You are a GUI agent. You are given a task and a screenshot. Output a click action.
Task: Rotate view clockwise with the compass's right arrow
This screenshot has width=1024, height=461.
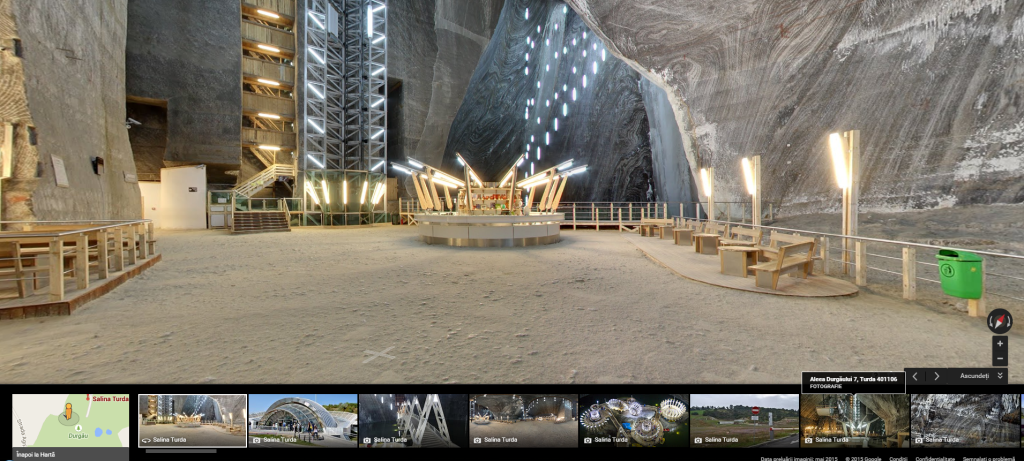tap(1009, 321)
